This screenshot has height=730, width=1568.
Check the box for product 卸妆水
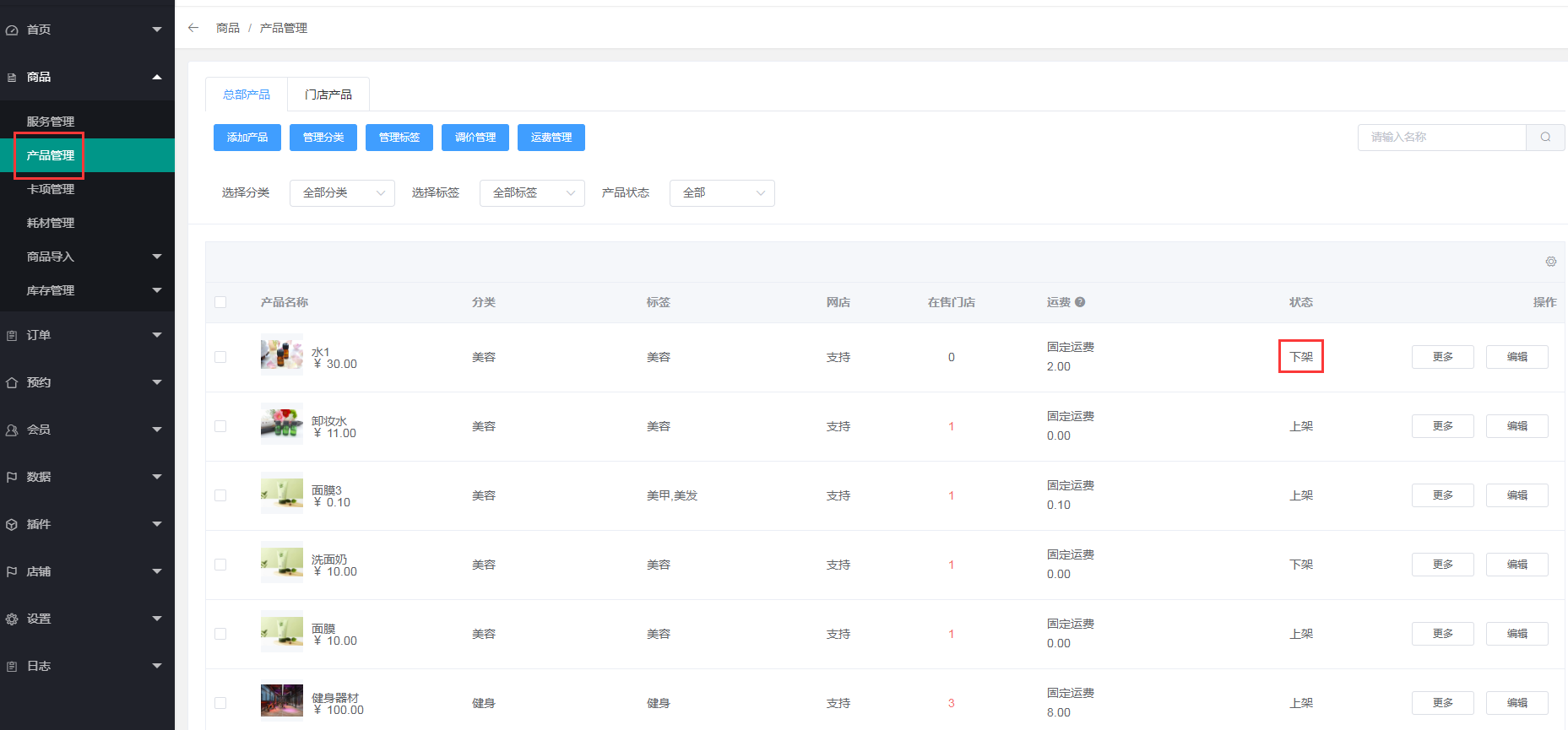pos(220,426)
